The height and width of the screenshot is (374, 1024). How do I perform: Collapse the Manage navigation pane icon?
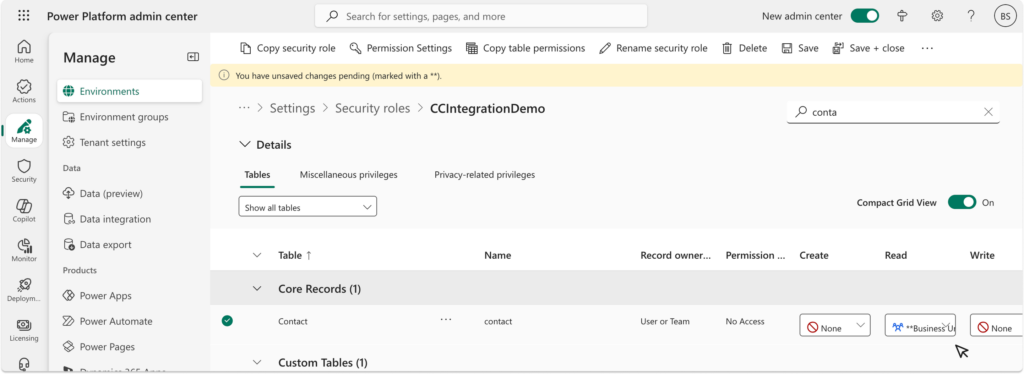(193, 57)
